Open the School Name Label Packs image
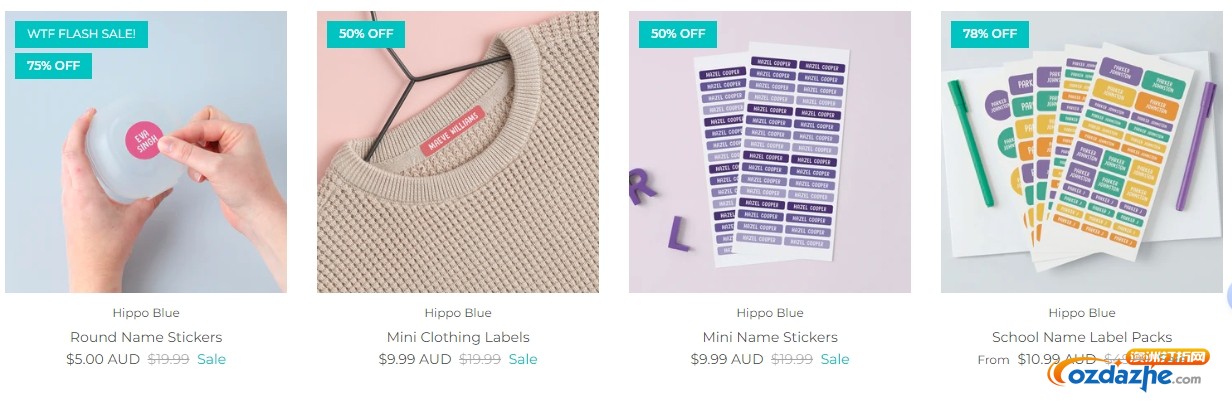This screenshot has width=1232, height=404. (1082, 152)
